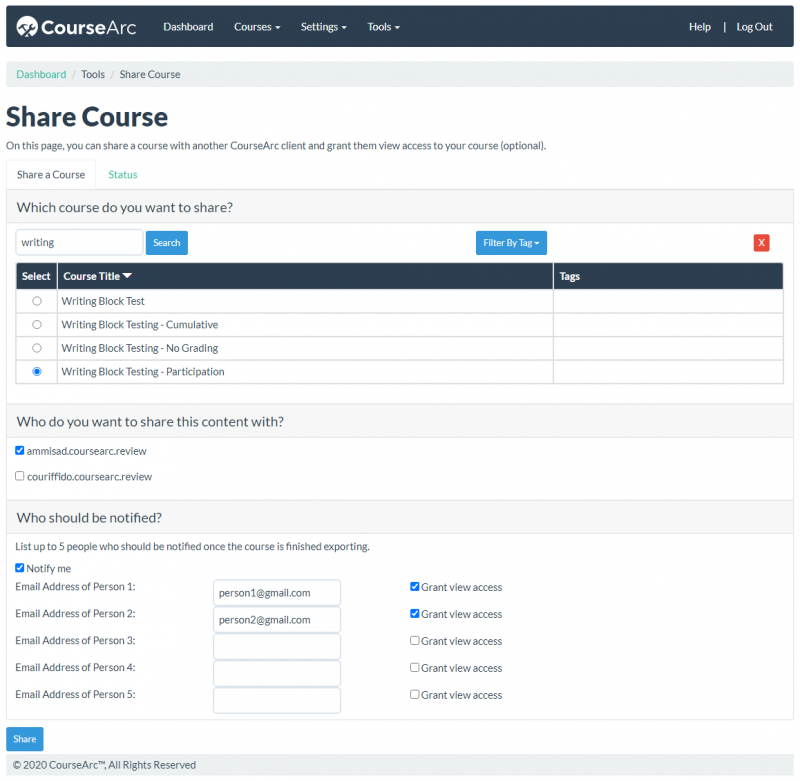Screen dimensions: 800x781
Task: Open the Courses dropdown menu
Action: [x=257, y=27]
